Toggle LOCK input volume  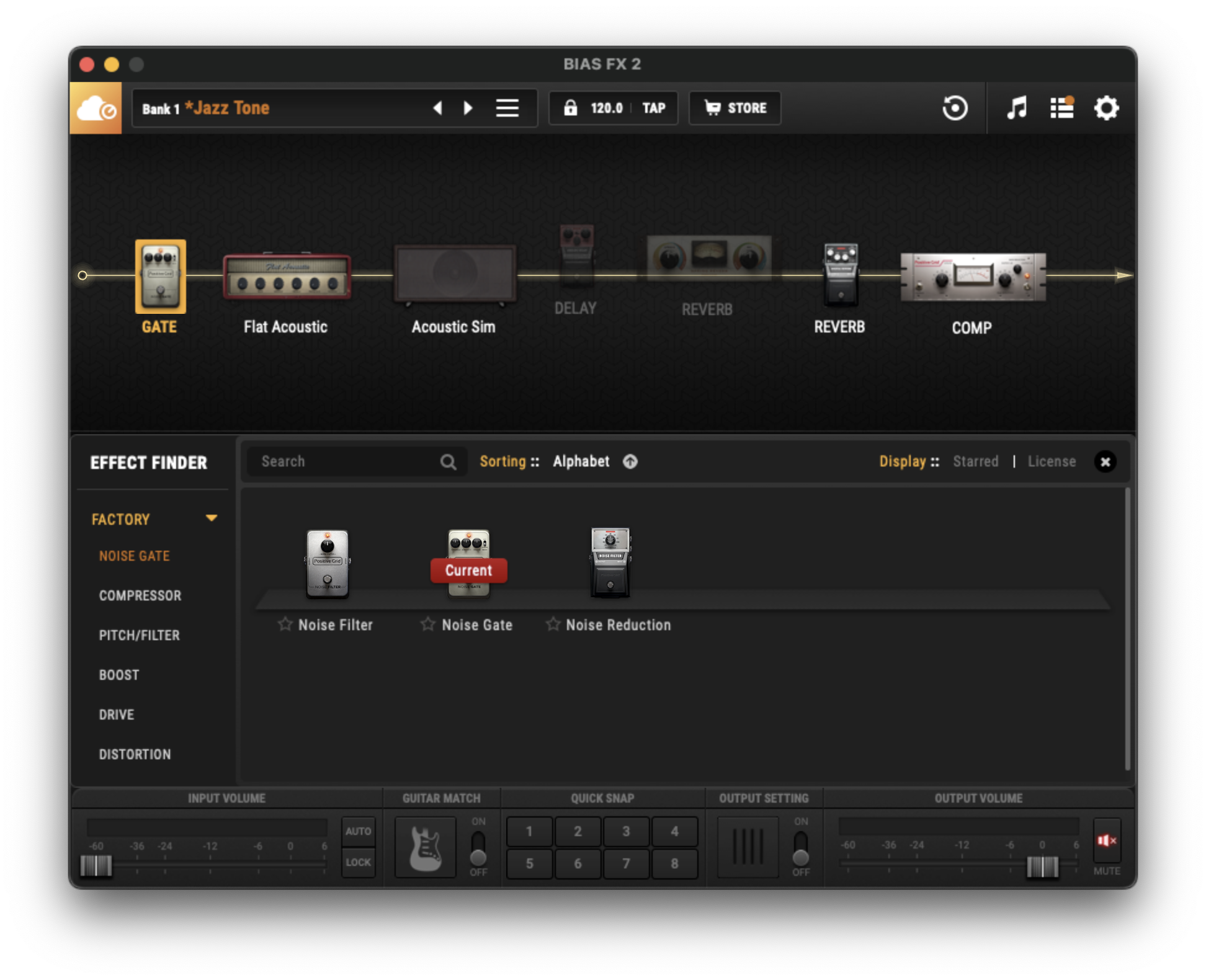pyautogui.click(x=358, y=862)
